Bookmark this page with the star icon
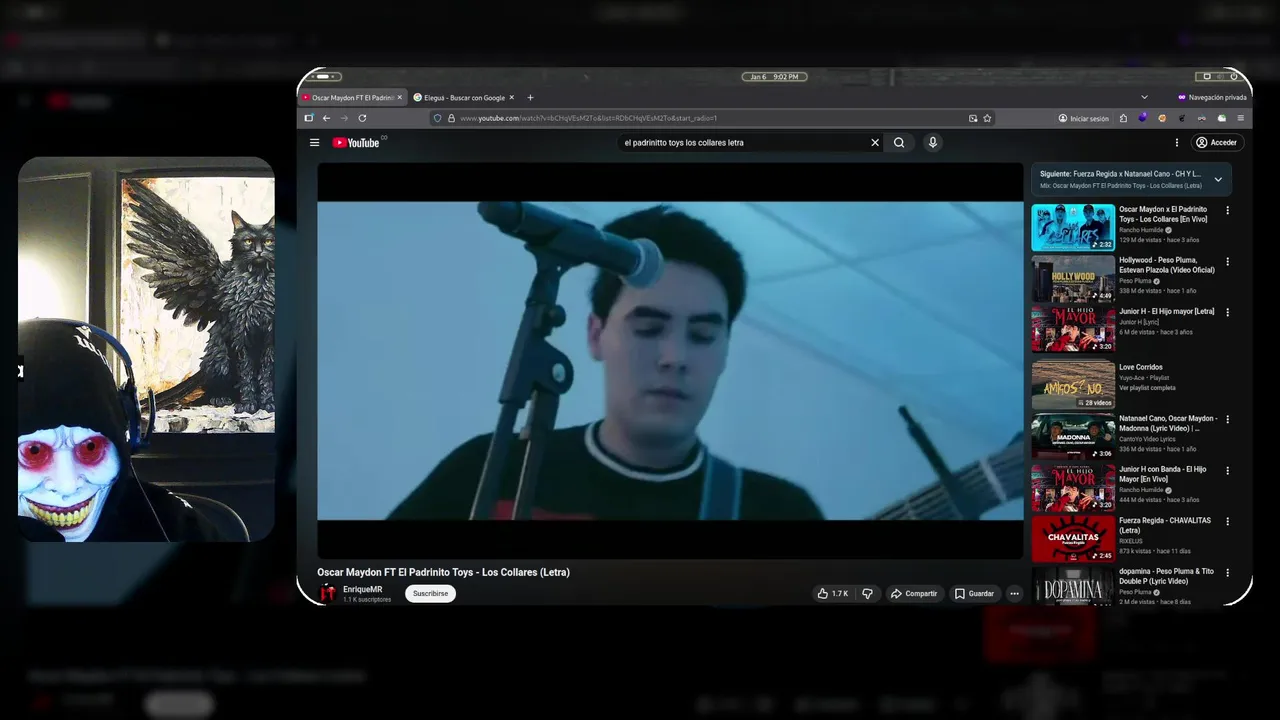Viewport: 1280px width, 720px height. pyautogui.click(x=987, y=118)
